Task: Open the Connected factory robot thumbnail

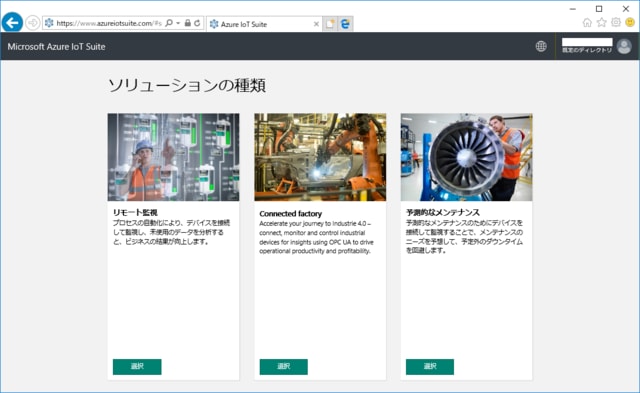Action: point(320,157)
